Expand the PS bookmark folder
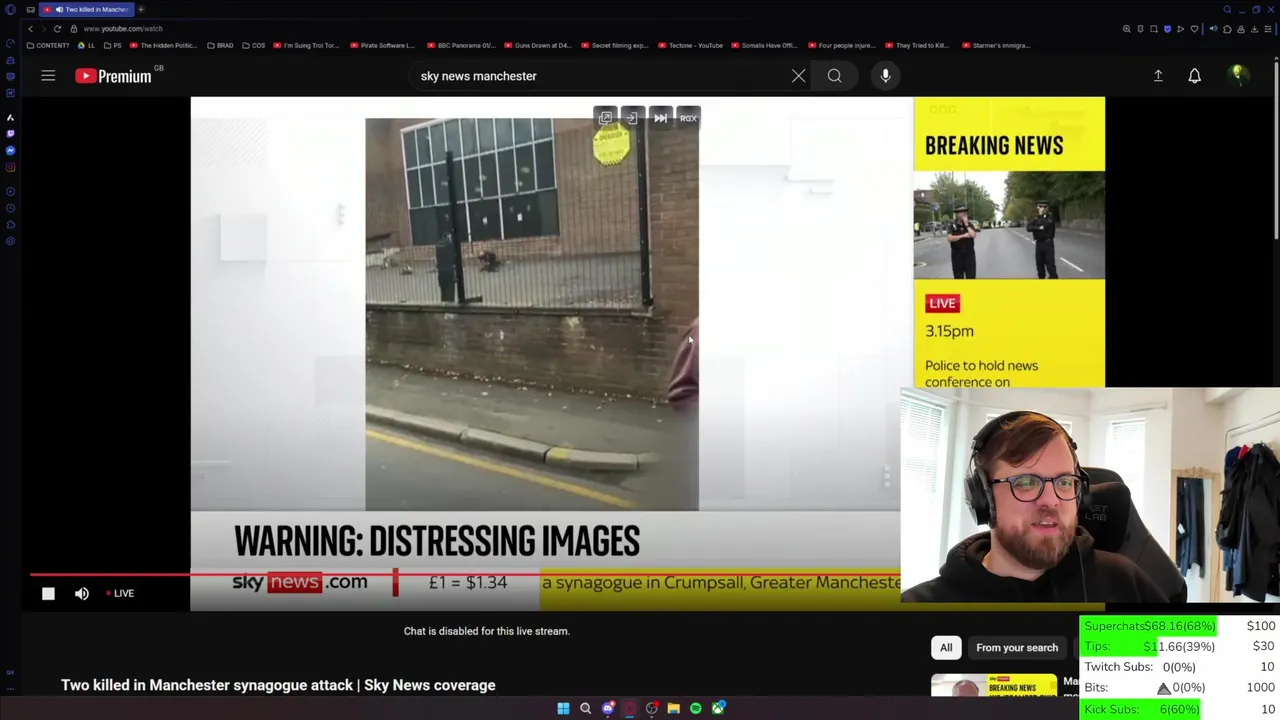1280x720 pixels. (113, 45)
